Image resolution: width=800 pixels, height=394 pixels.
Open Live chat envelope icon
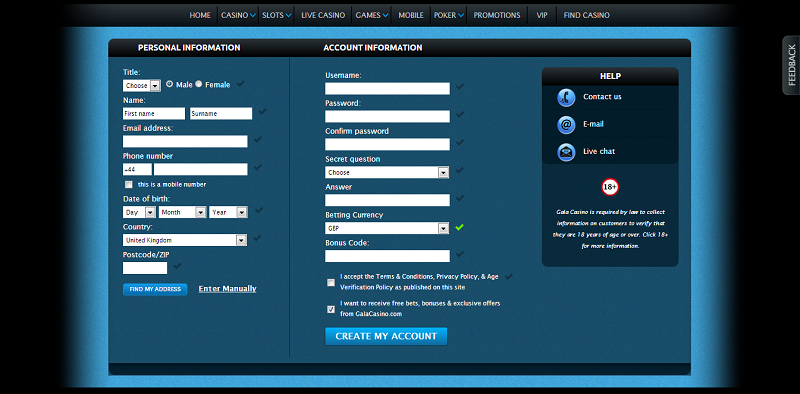pyautogui.click(x=566, y=152)
